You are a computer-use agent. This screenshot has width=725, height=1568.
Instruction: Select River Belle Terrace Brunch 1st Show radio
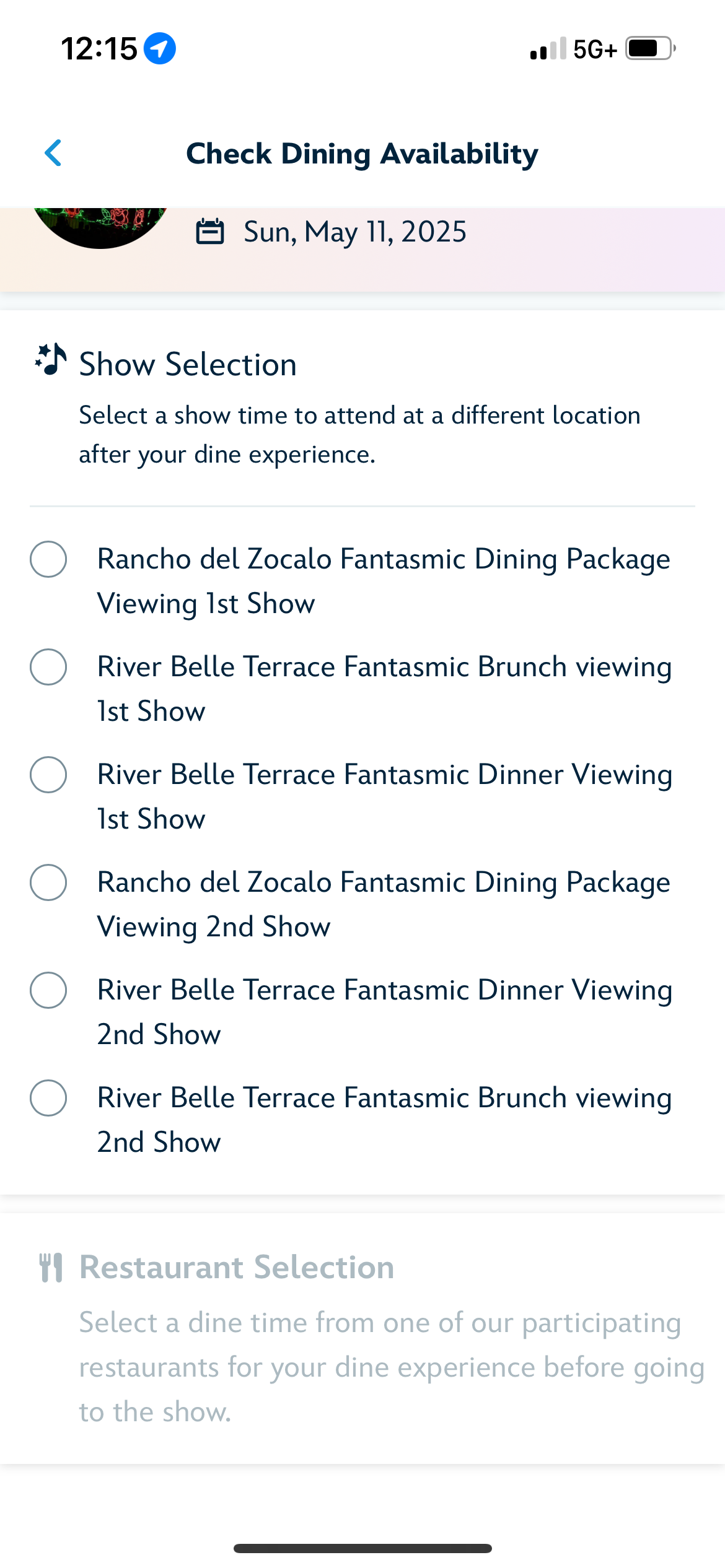point(48,667)
